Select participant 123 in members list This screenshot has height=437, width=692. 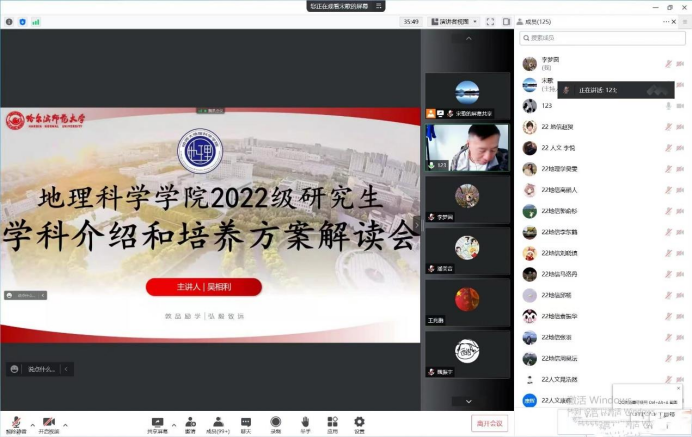(547, 105)
